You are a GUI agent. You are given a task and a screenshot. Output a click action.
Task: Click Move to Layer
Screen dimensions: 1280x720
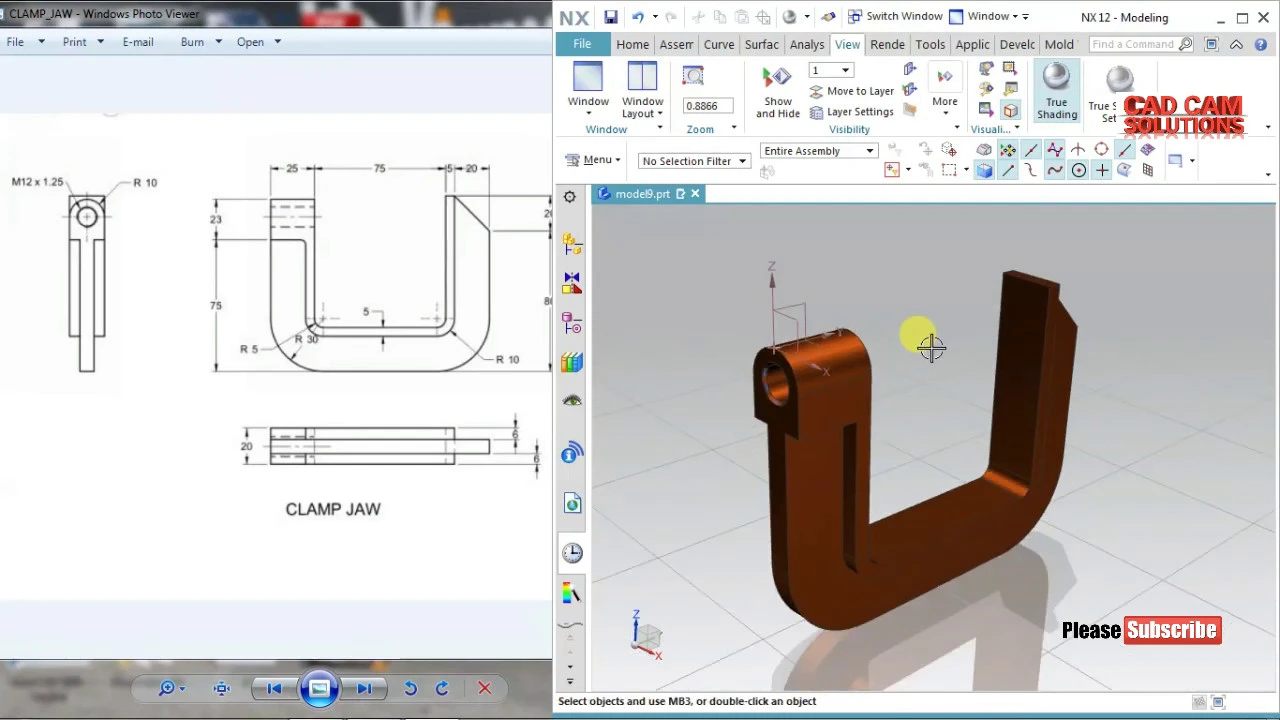[851, 91]
